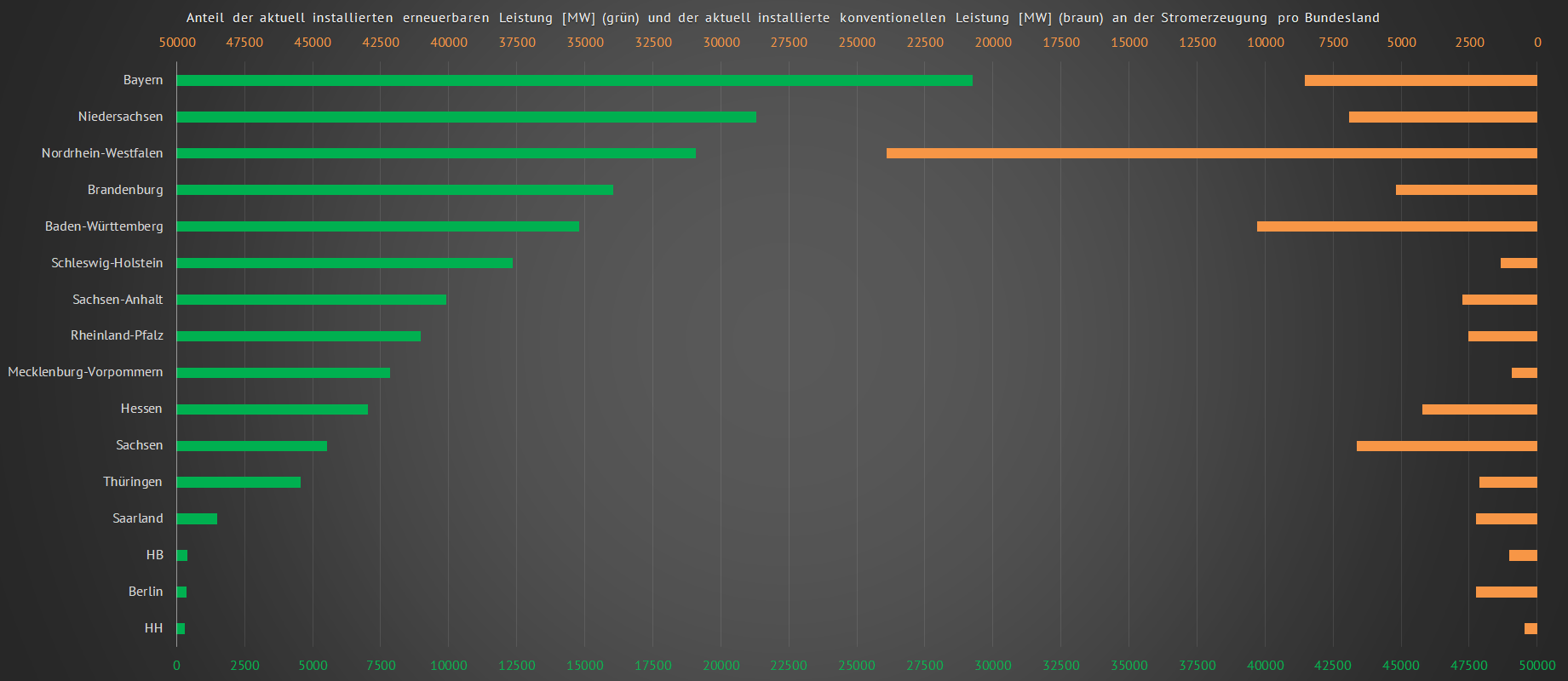
Task: Click the 40000 tick on top orange axis
Action: (x=448, y=43)
